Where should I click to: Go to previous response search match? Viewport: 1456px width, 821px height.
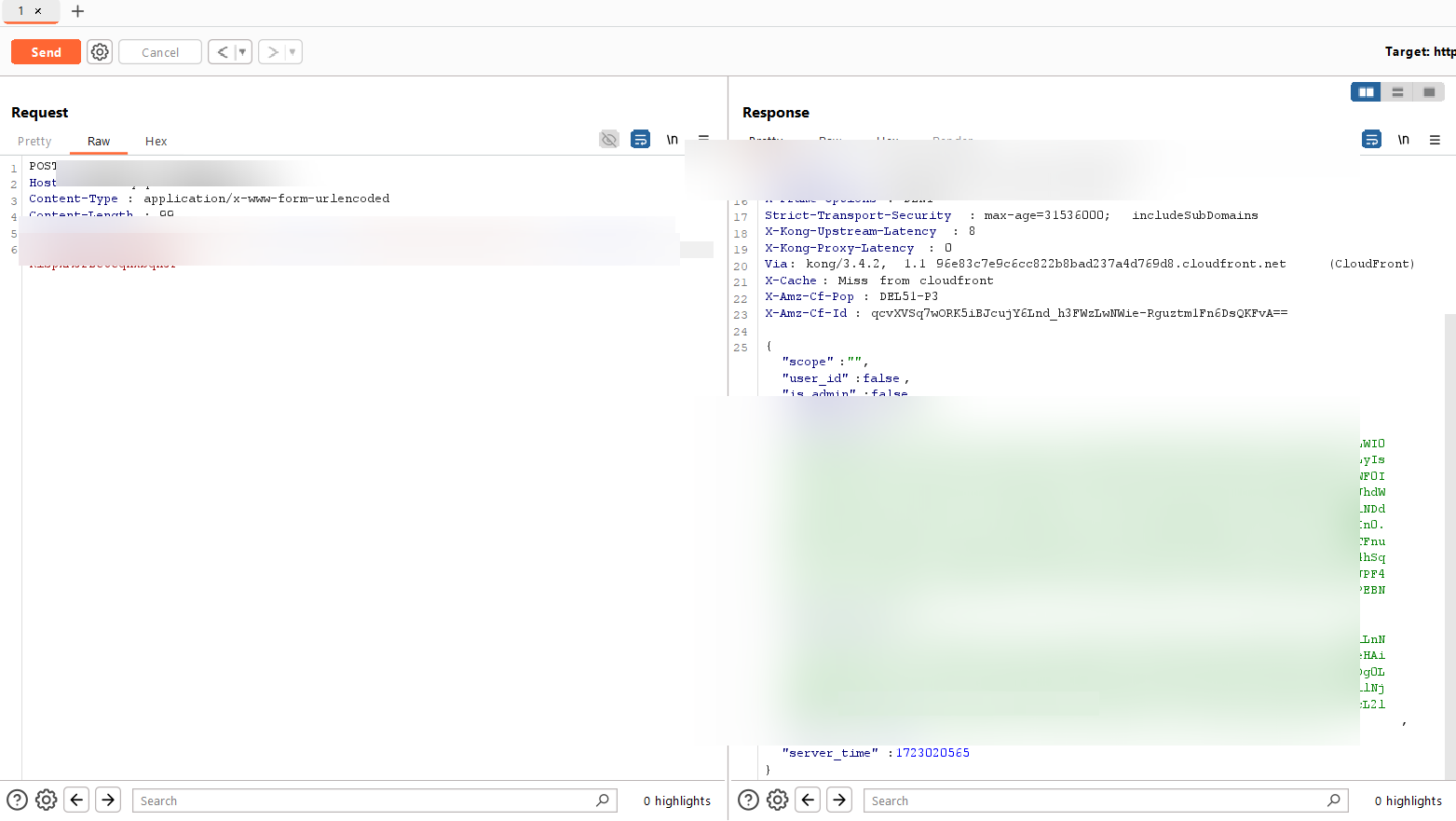[x=809, y=800]
